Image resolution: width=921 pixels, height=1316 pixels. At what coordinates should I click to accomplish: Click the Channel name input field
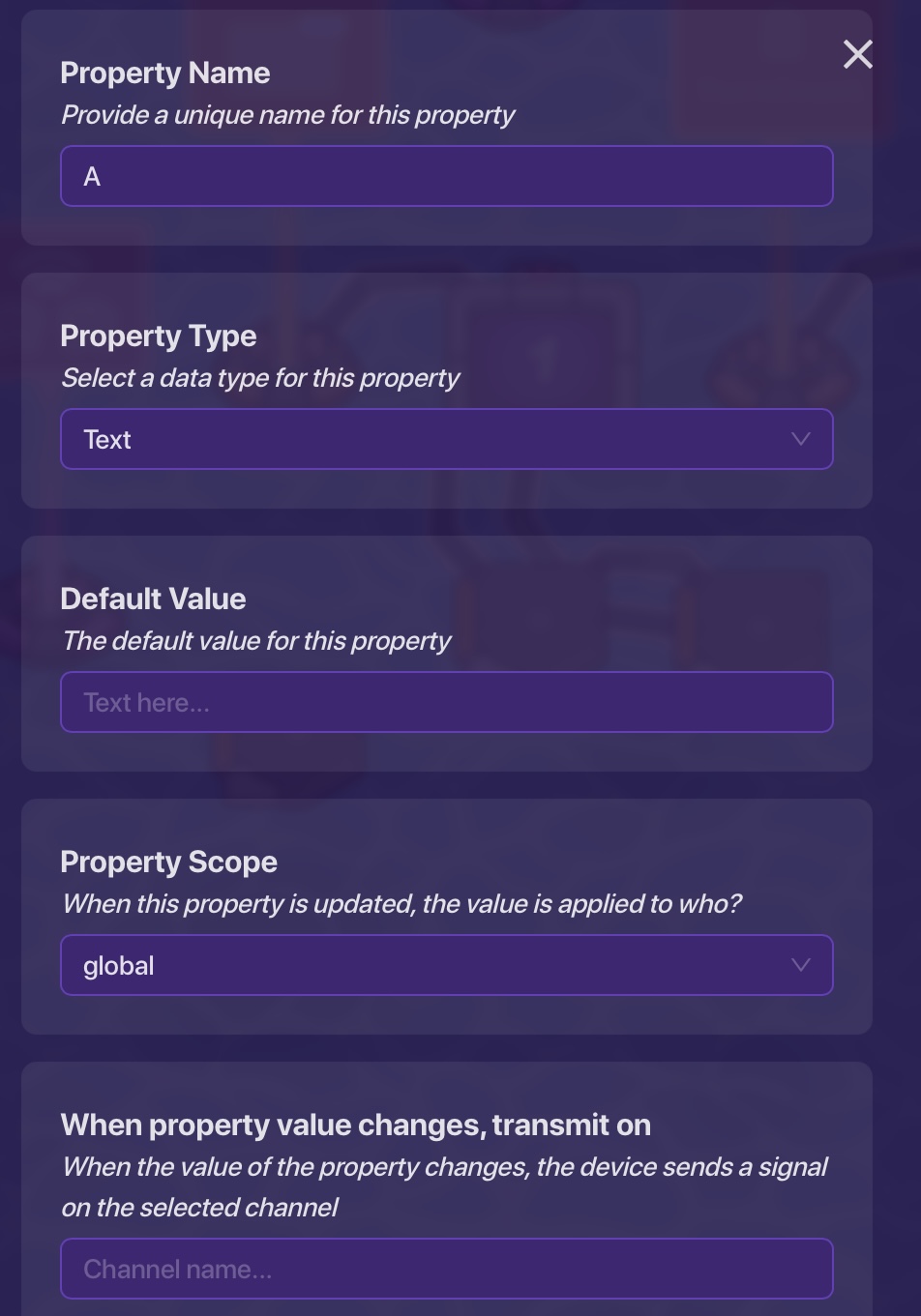pyautogui.click(x=446, y=1269)
